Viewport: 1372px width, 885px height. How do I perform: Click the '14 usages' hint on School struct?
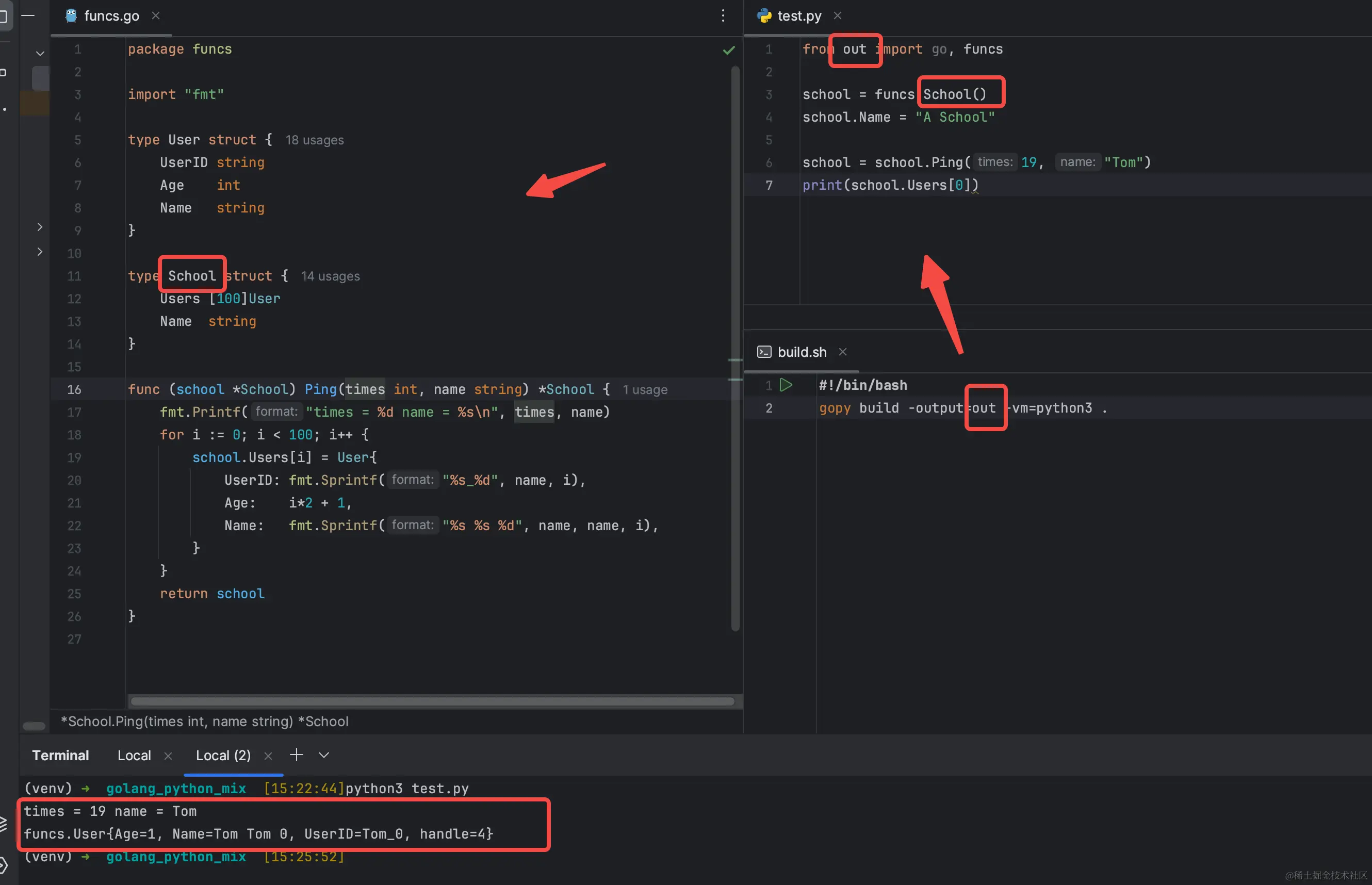tap(330, 276)
